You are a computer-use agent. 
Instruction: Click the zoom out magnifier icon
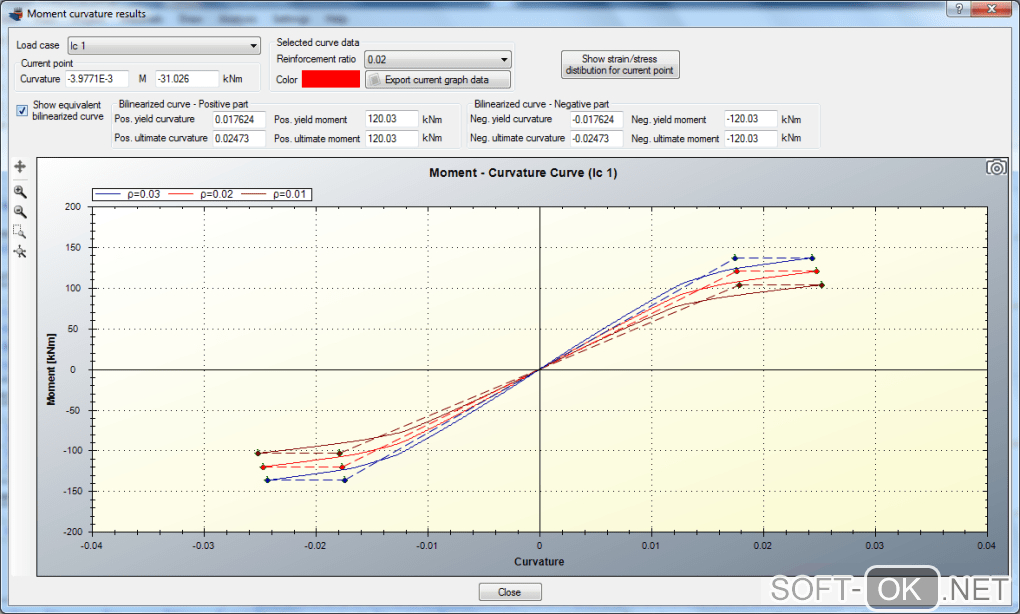click(x=19, y=211)
